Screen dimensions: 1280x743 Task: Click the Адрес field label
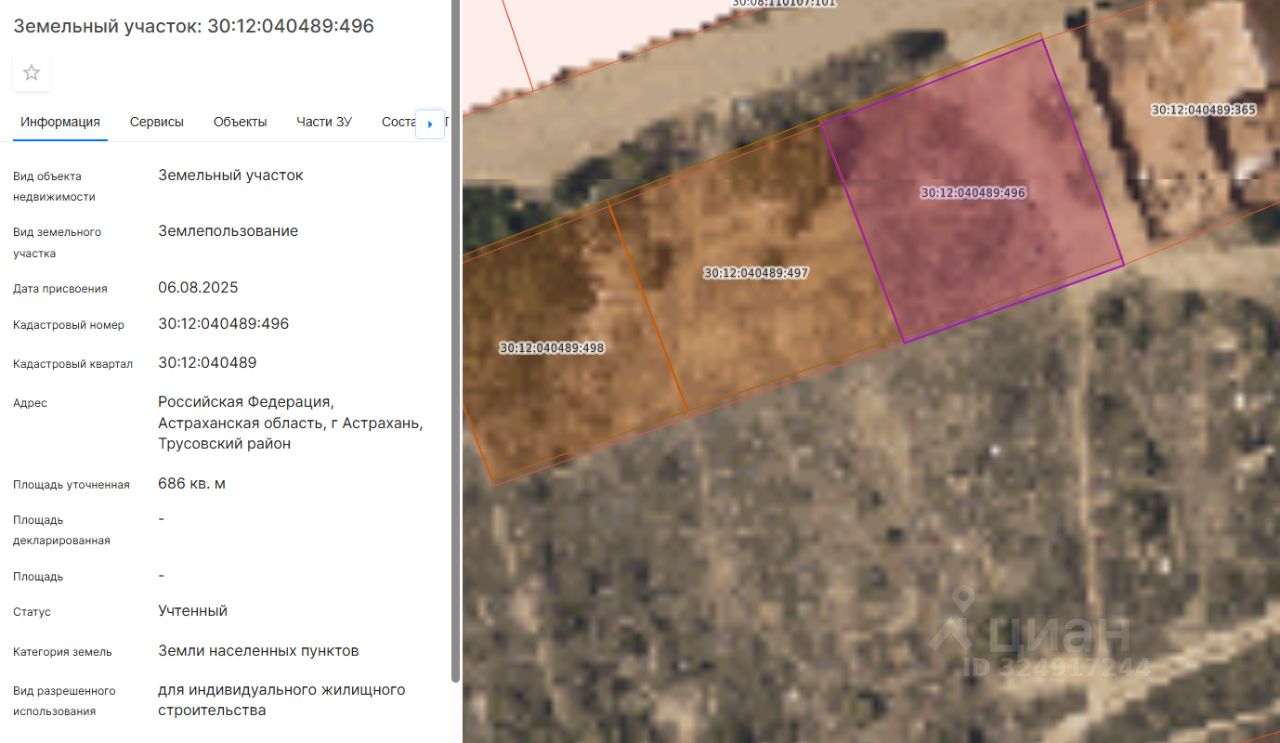30,403
